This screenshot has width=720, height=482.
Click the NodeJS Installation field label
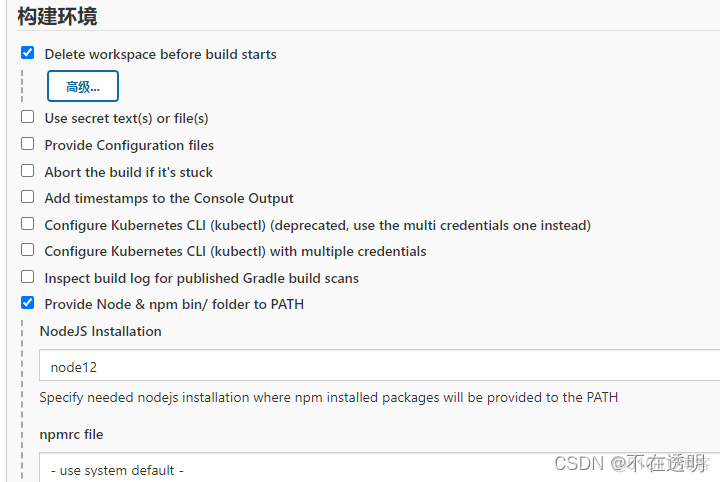tap(100, 331)
